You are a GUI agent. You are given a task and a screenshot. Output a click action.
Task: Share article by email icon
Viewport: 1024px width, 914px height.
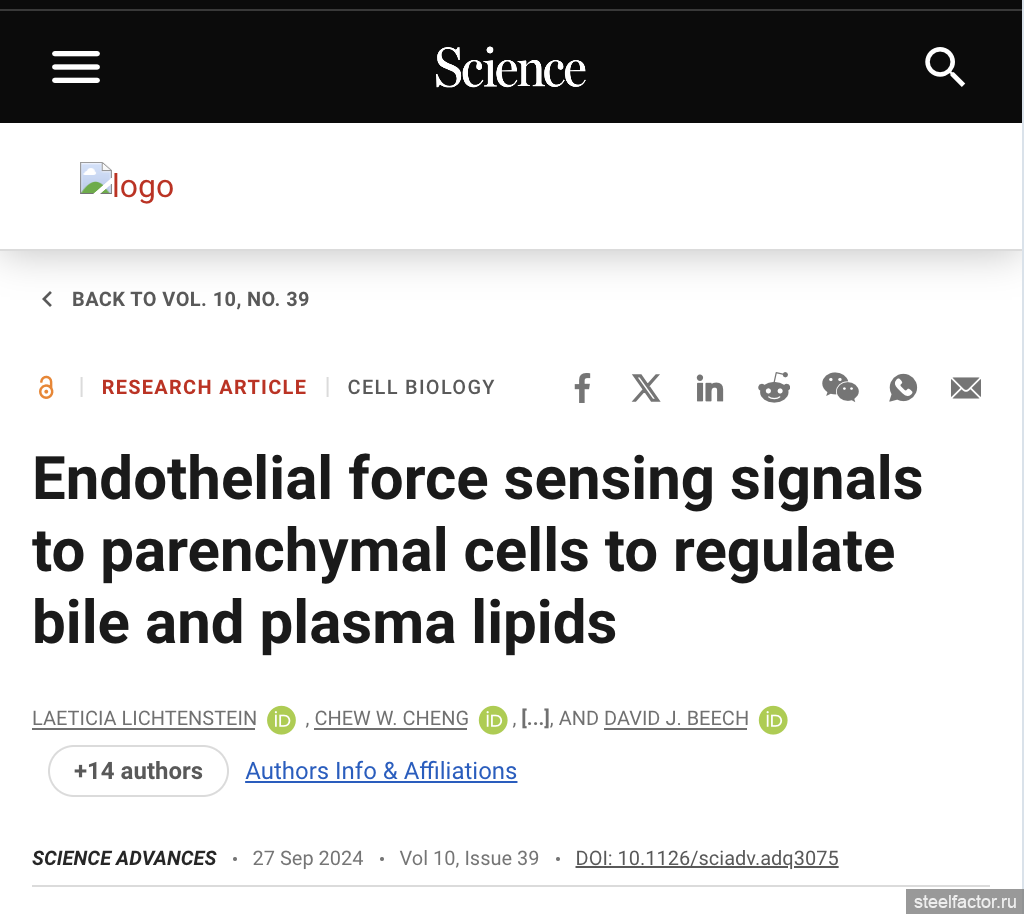click(966, 388)
